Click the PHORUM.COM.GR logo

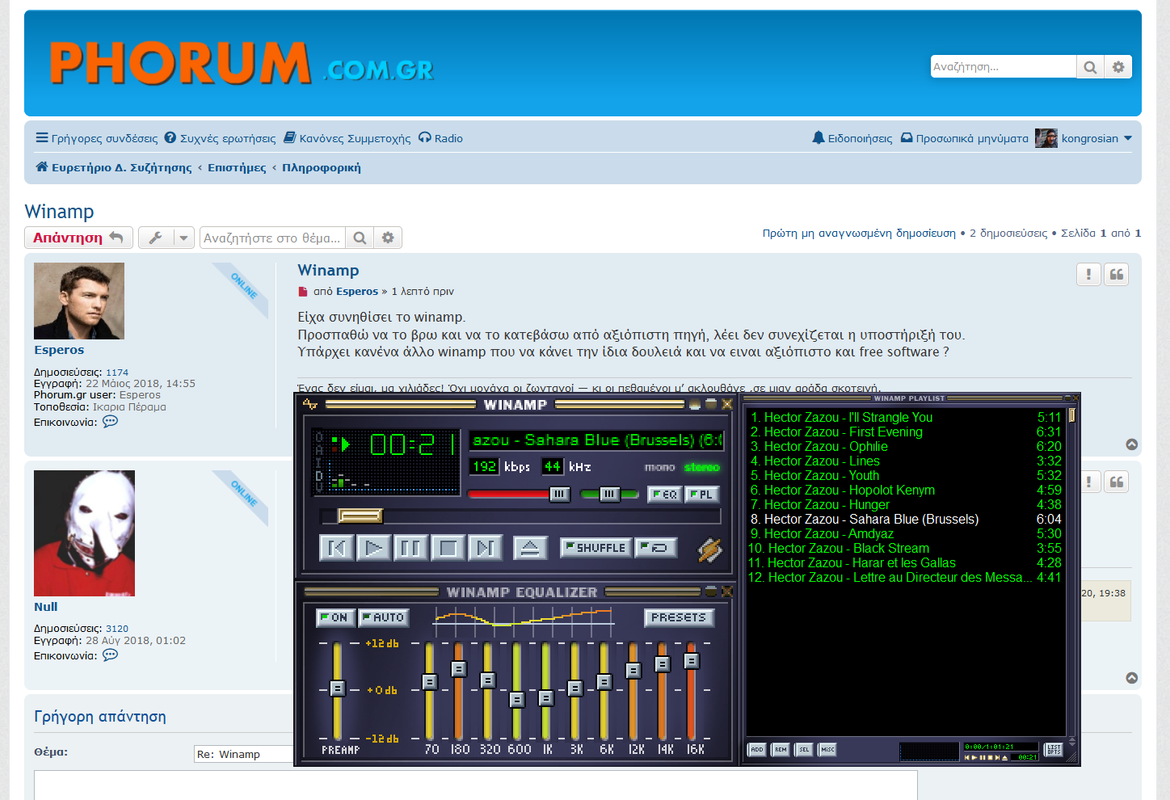242,63
